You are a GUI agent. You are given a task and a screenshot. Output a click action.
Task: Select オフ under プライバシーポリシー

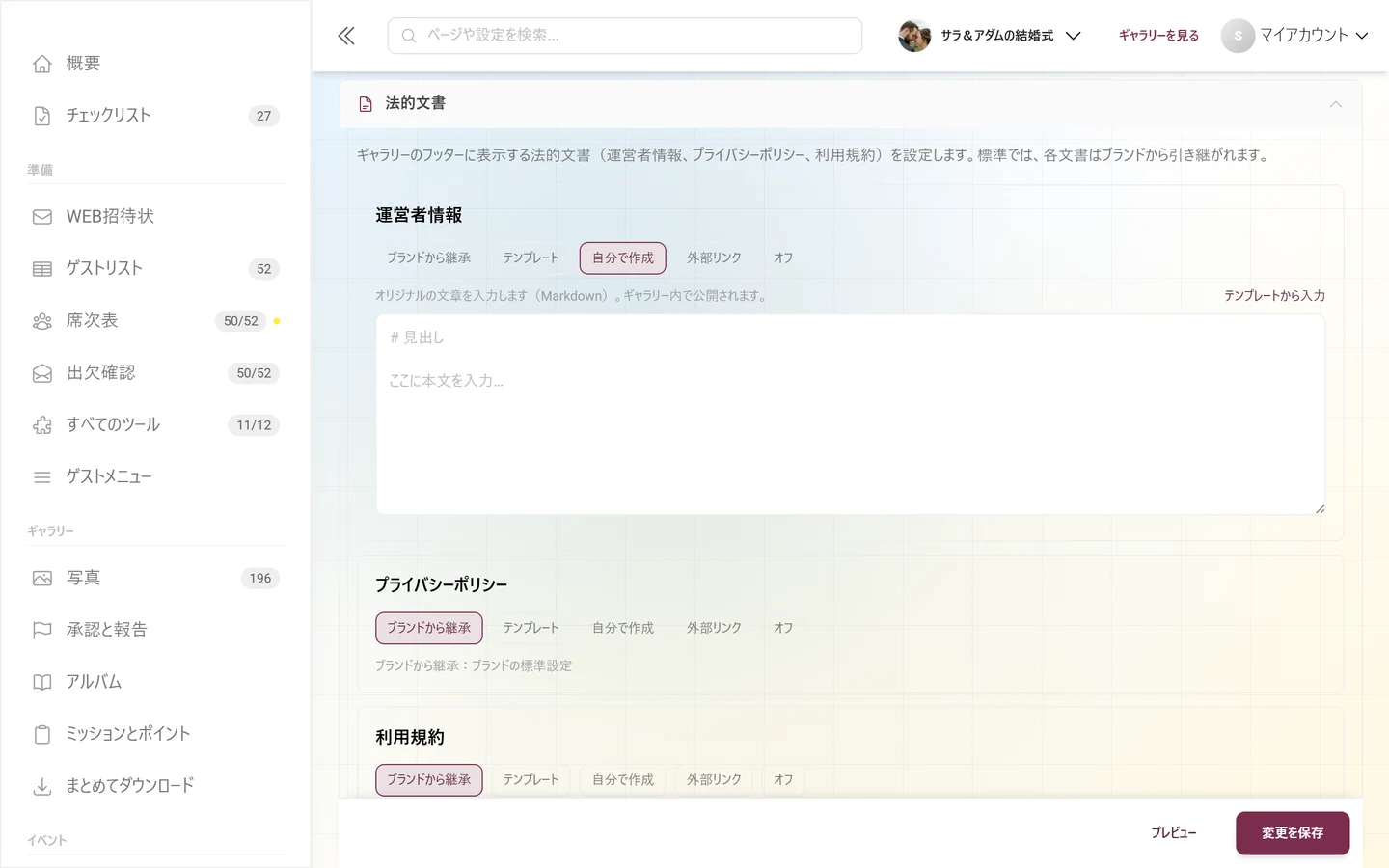(783, 628)
